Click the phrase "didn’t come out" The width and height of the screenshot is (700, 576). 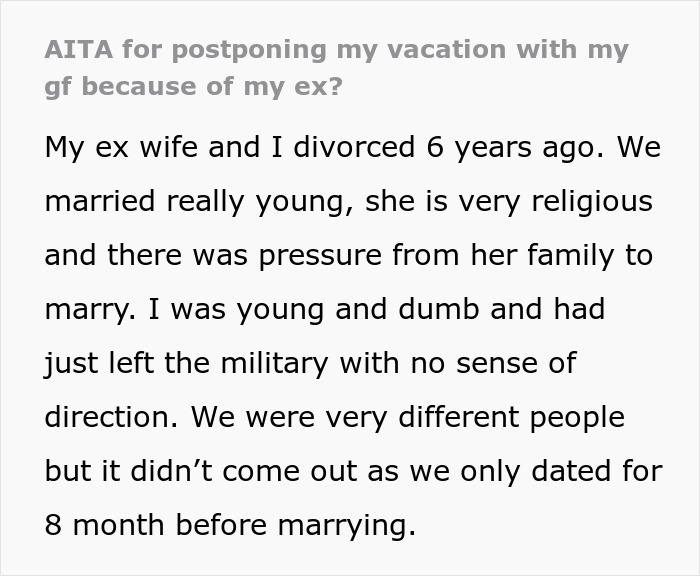point(264,471)
